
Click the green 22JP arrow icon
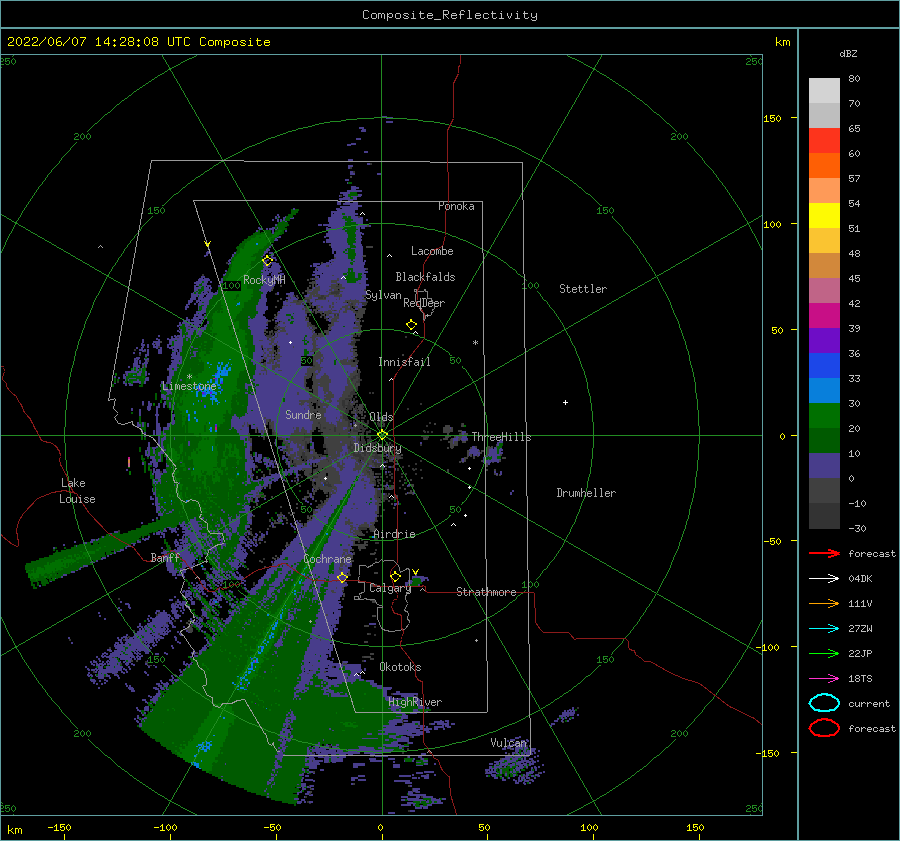[x=824, y=653]
